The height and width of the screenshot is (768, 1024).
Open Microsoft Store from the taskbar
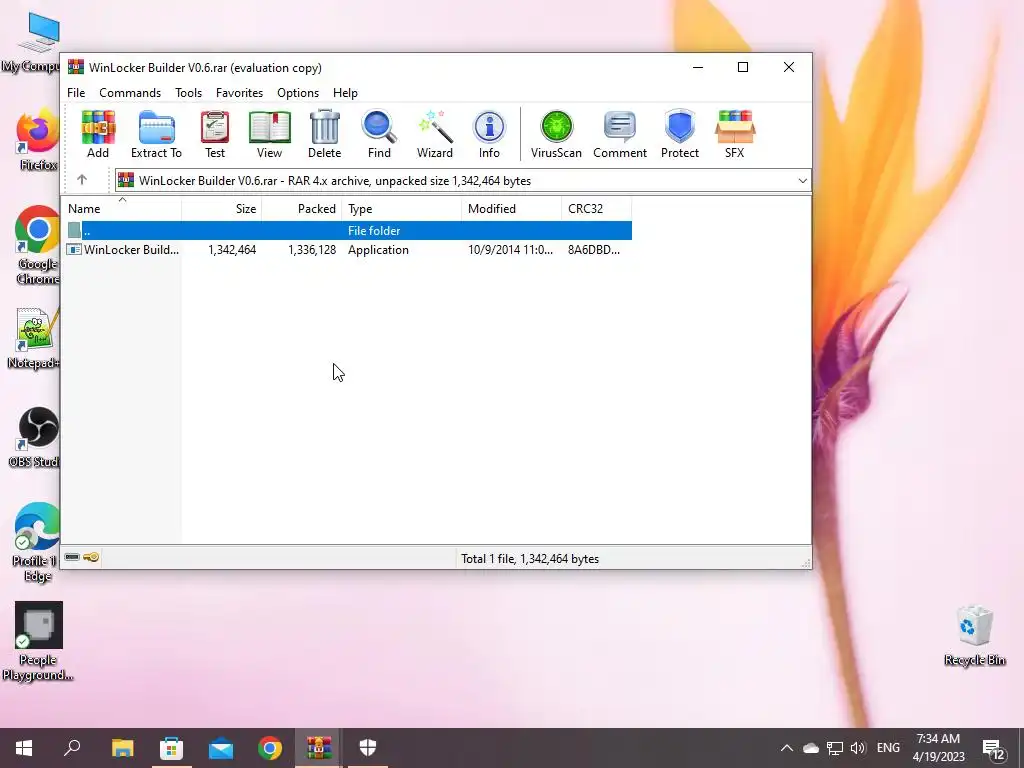pyautogui.click(x=172, y=748)
